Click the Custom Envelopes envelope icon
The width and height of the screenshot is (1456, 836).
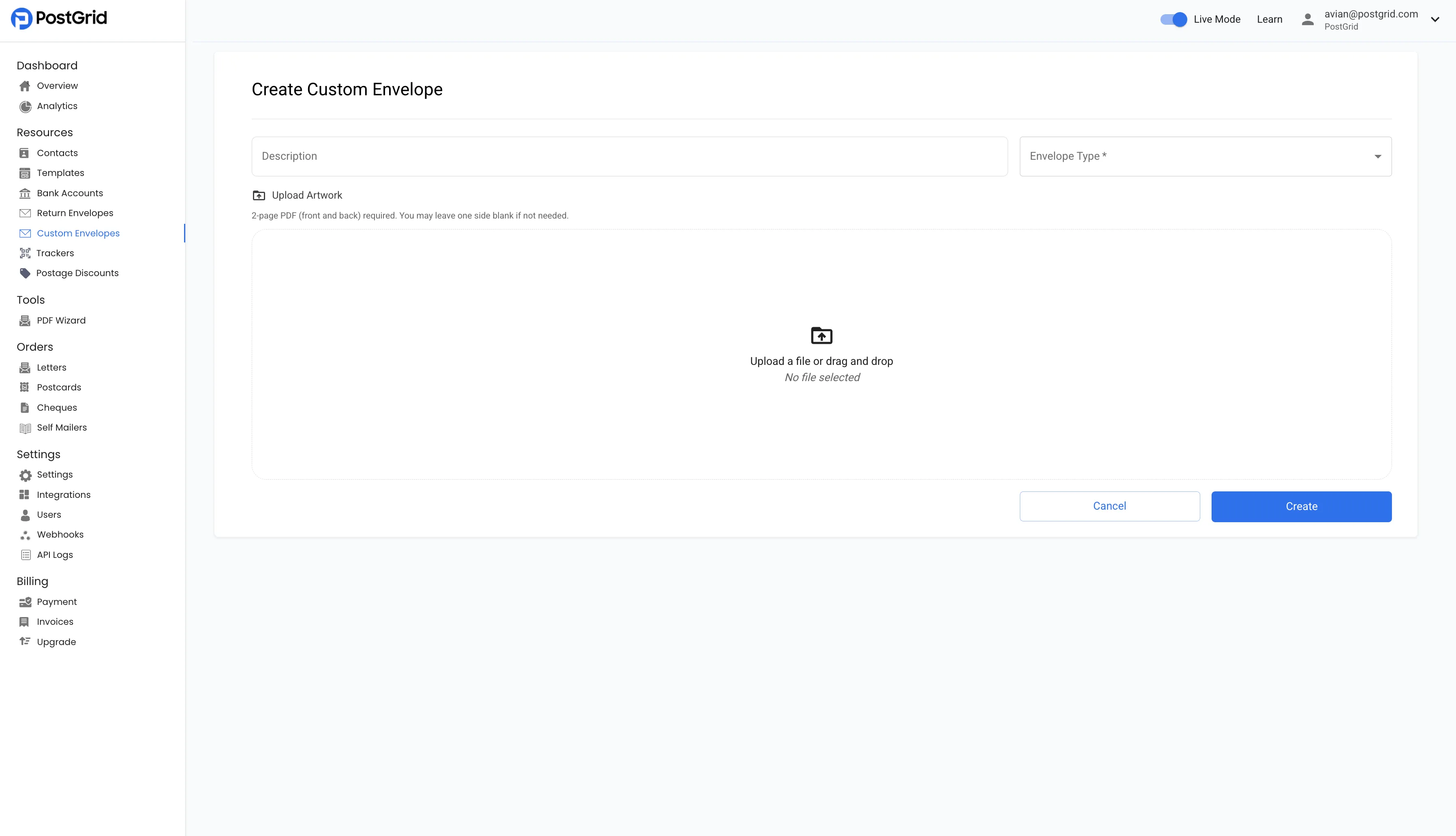point(25,233)
